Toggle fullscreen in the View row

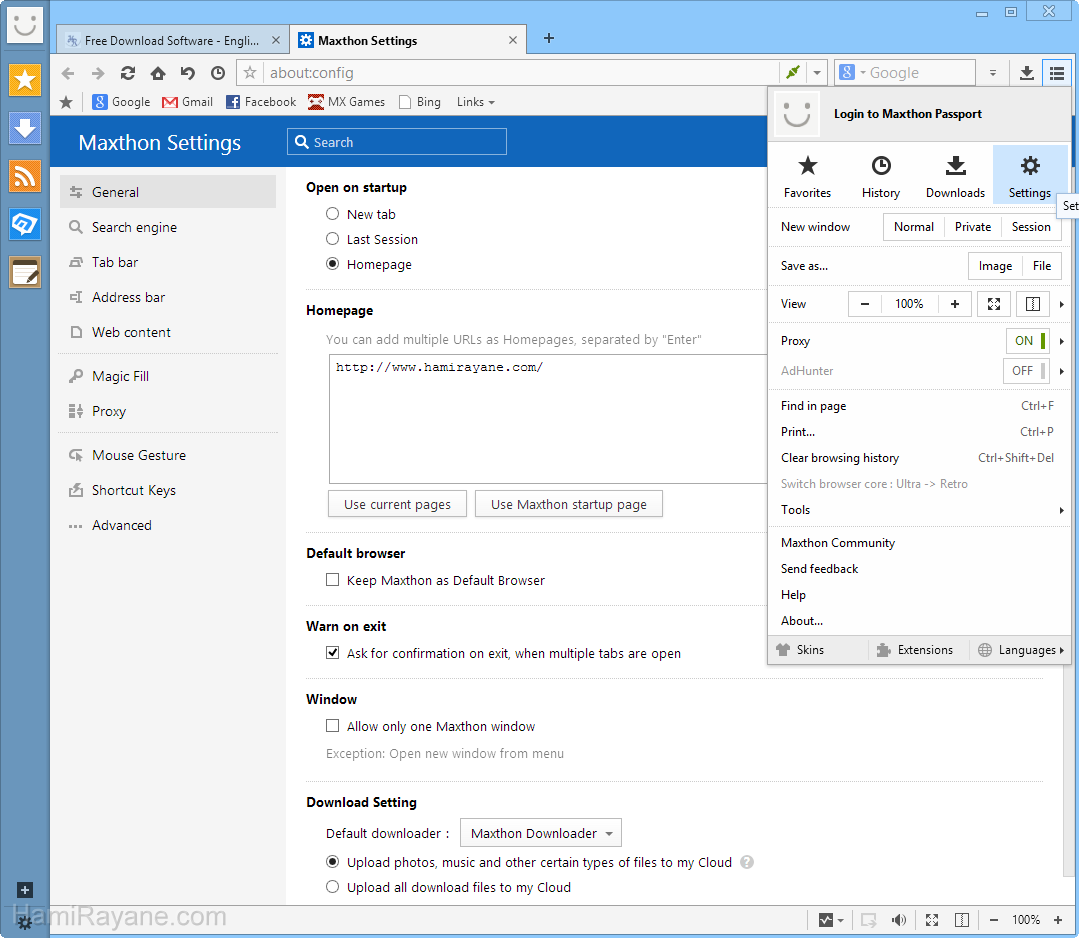pyautogui.click(x=994, y=304)
